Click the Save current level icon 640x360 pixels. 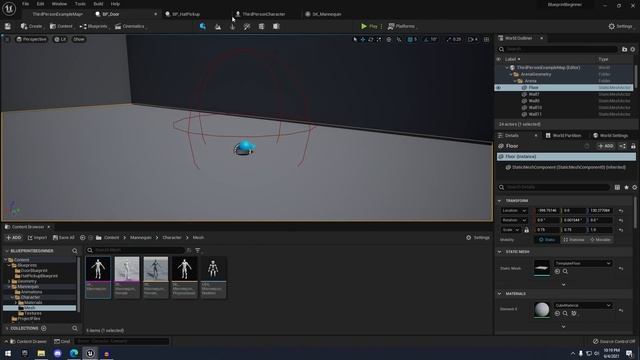7,26
